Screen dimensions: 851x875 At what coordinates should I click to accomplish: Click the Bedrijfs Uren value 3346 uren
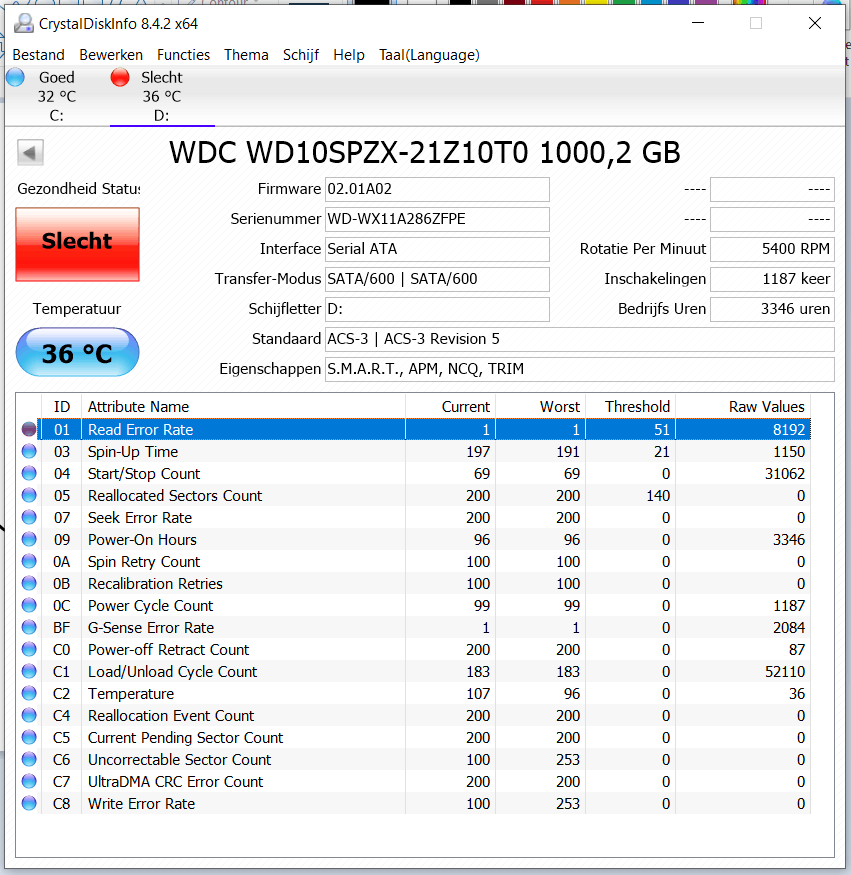coord(772,309)
